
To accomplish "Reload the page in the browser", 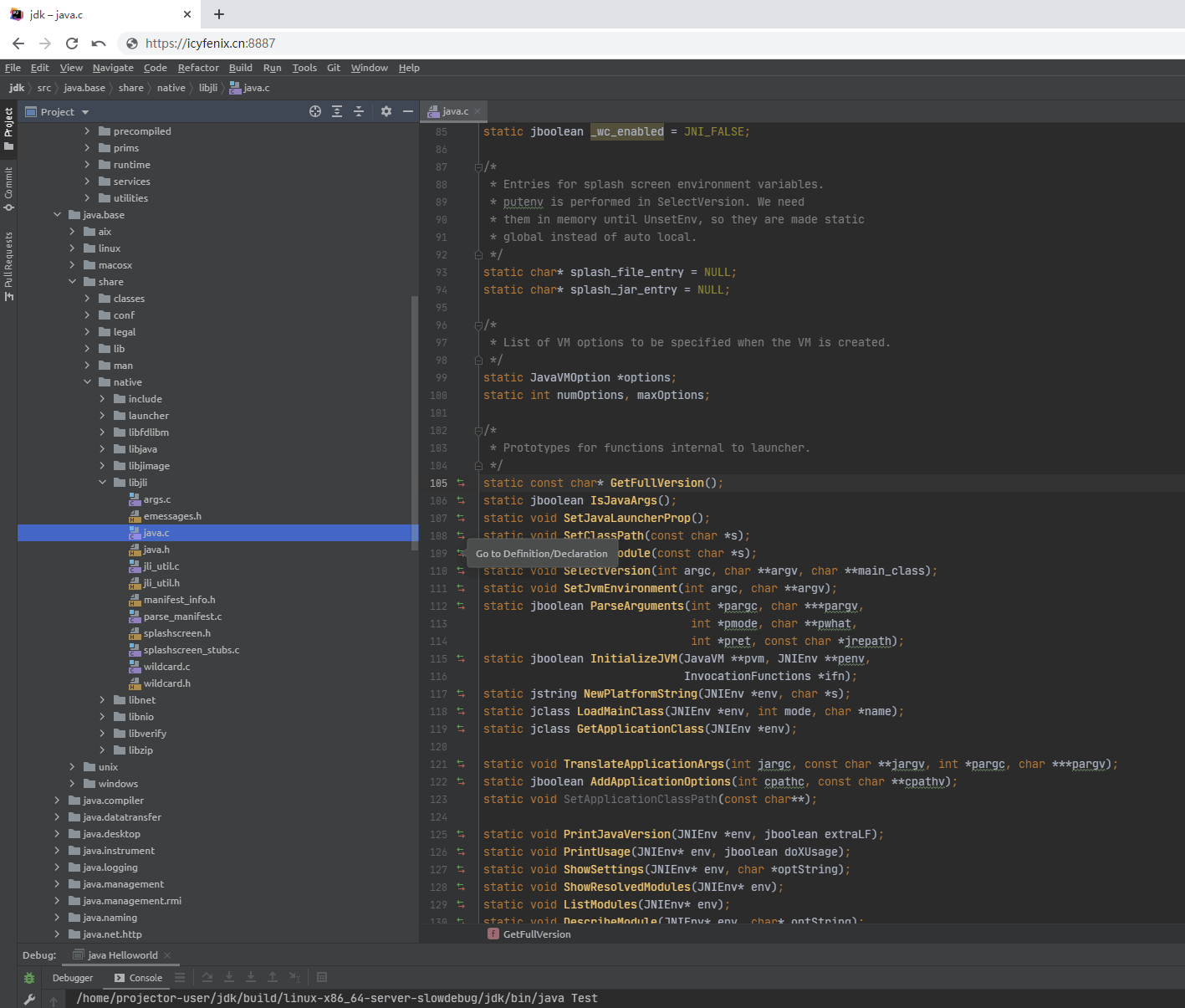I will [72, 43].
